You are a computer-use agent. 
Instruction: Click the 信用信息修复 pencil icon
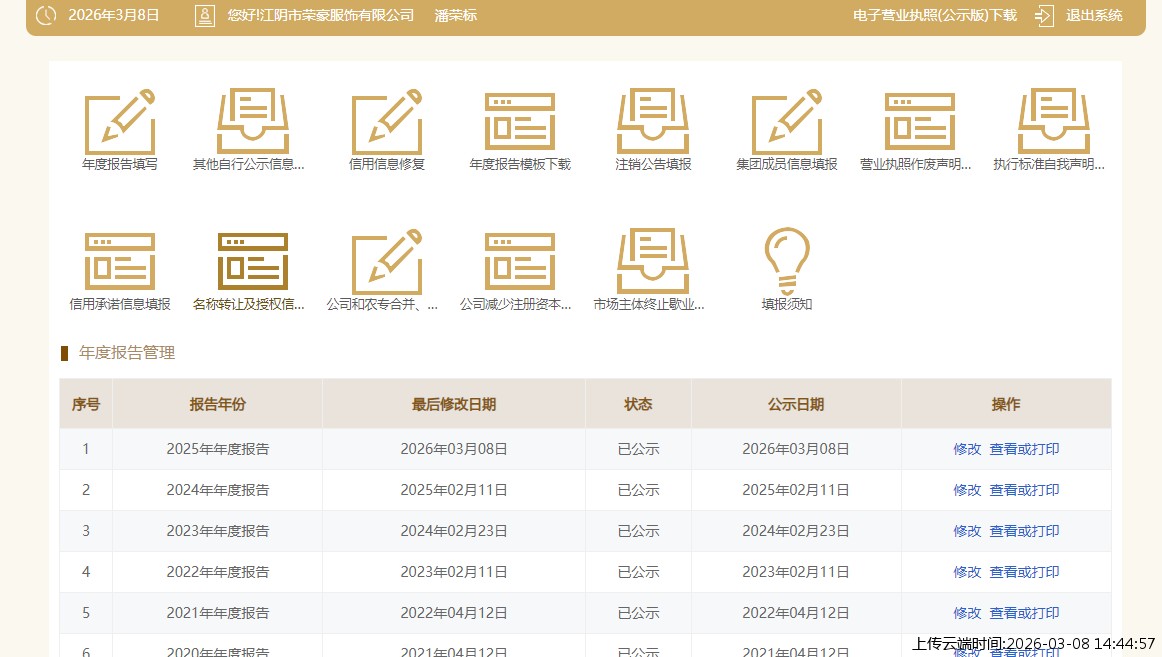pyautogui.click(x=386, y=124)
